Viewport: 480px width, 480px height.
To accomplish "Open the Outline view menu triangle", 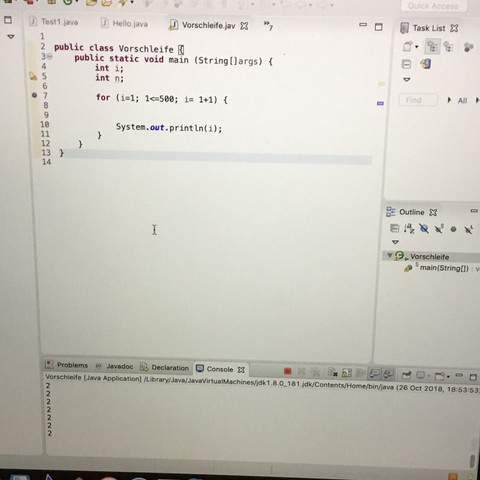I will click(395, 242).
